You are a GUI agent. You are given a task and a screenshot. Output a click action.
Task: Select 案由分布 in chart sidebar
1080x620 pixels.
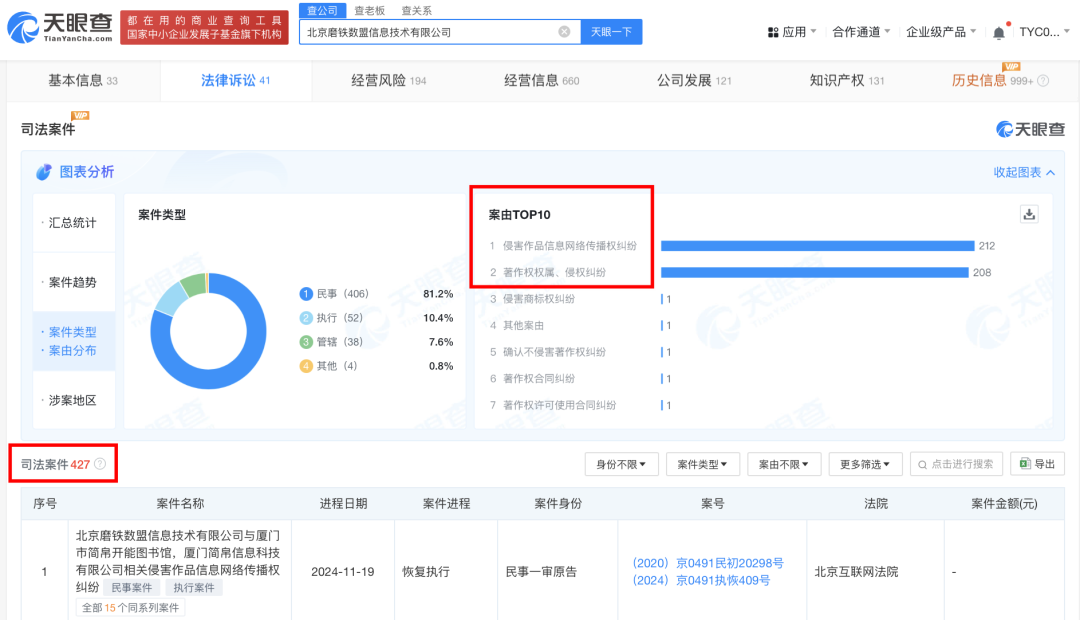[x=72, y=351]
